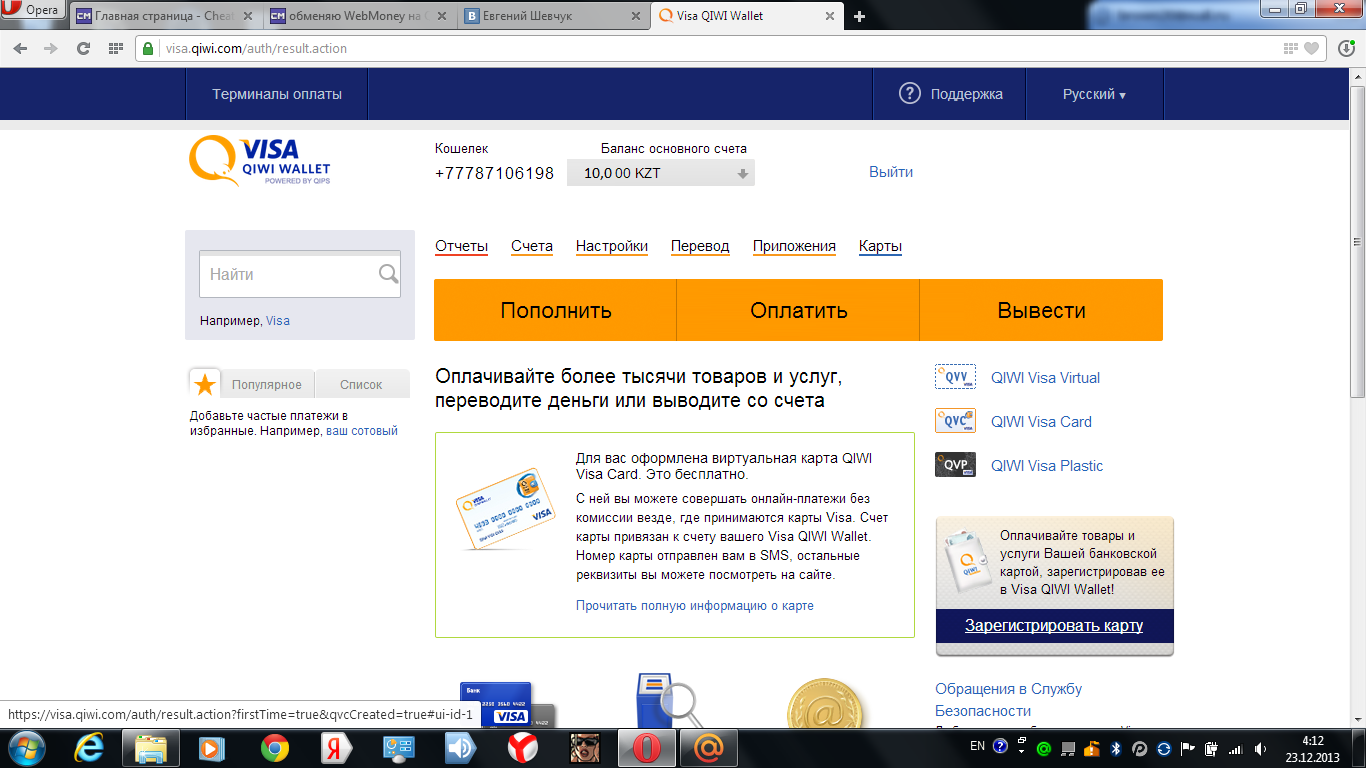Launch Google Chrome from taskbar

(x=275, y=747)
